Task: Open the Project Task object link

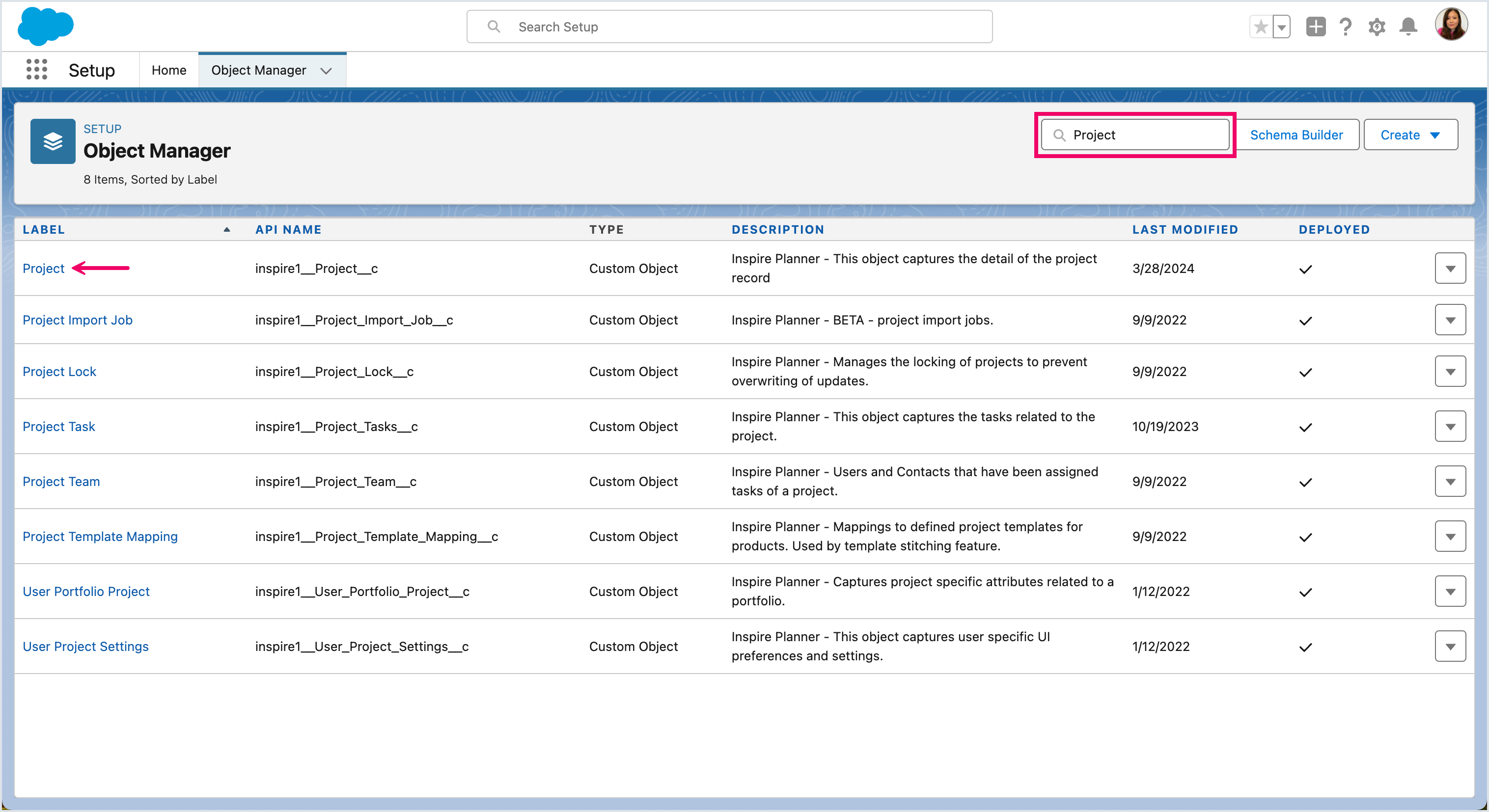Action: pos(58,427)
